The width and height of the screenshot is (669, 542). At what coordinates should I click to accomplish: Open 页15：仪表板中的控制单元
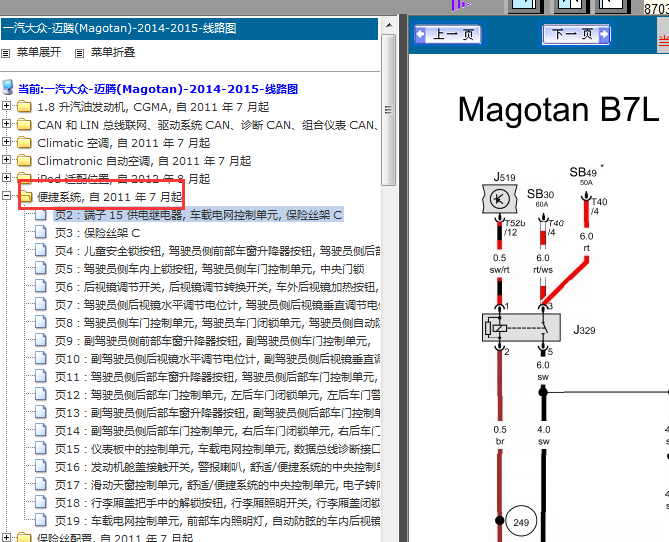(217, 449)
